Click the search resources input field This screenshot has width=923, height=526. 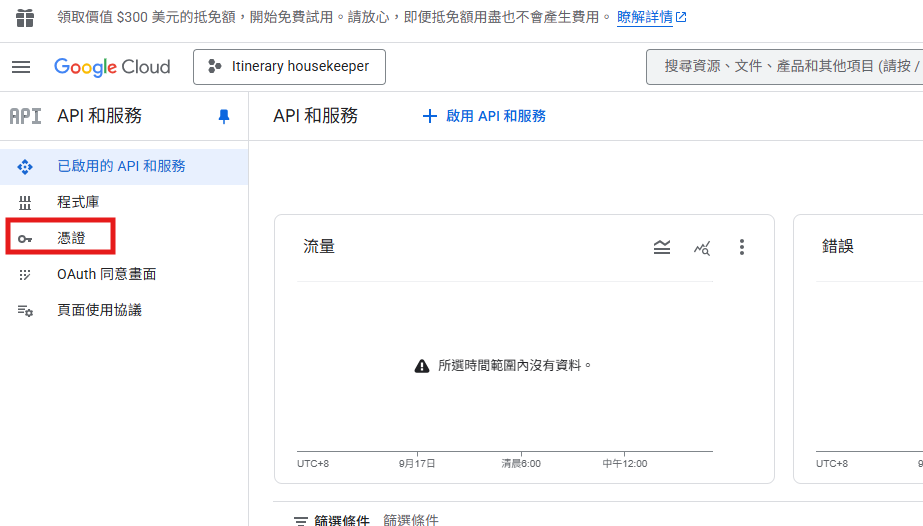click(x=785, y=67)
